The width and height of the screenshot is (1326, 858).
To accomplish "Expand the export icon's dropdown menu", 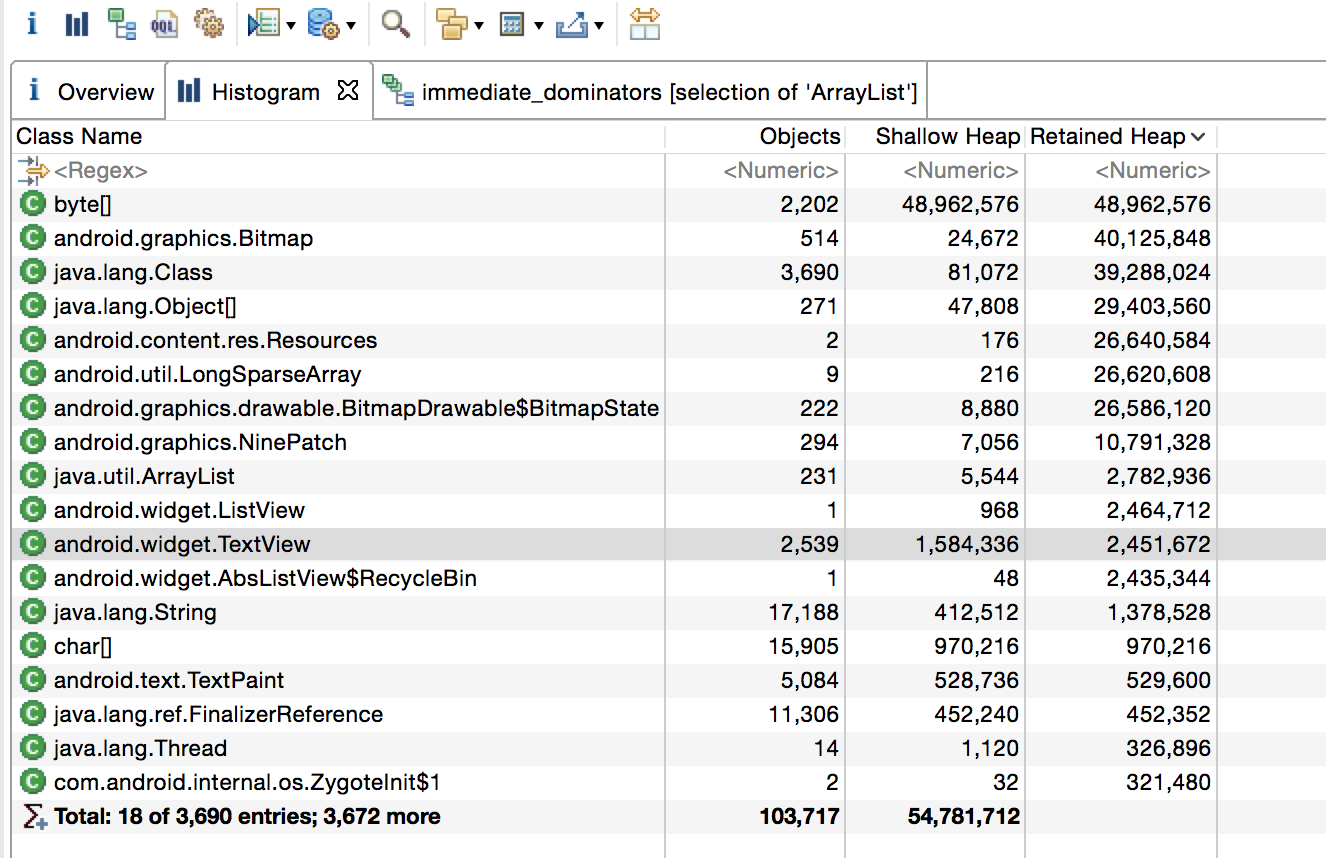I will [x=597, y=27].
